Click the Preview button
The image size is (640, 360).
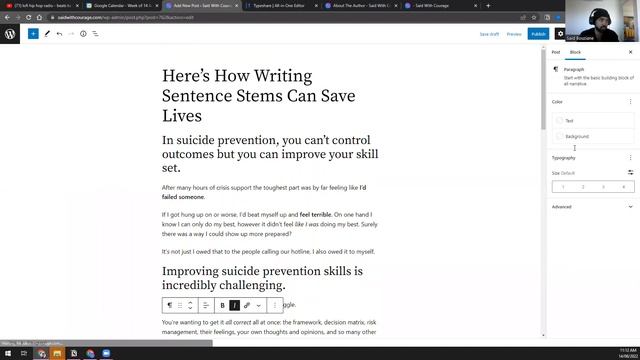[x=514, y=34]
